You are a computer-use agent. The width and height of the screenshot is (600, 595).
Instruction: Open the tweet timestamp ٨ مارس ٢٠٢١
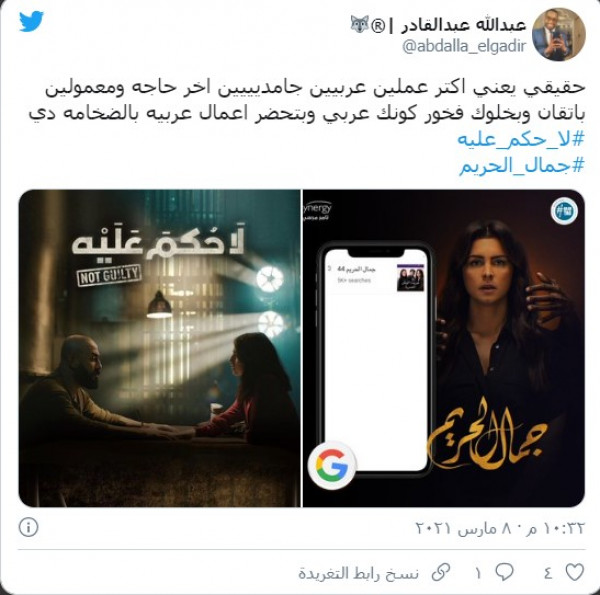[x=500, y=528]
